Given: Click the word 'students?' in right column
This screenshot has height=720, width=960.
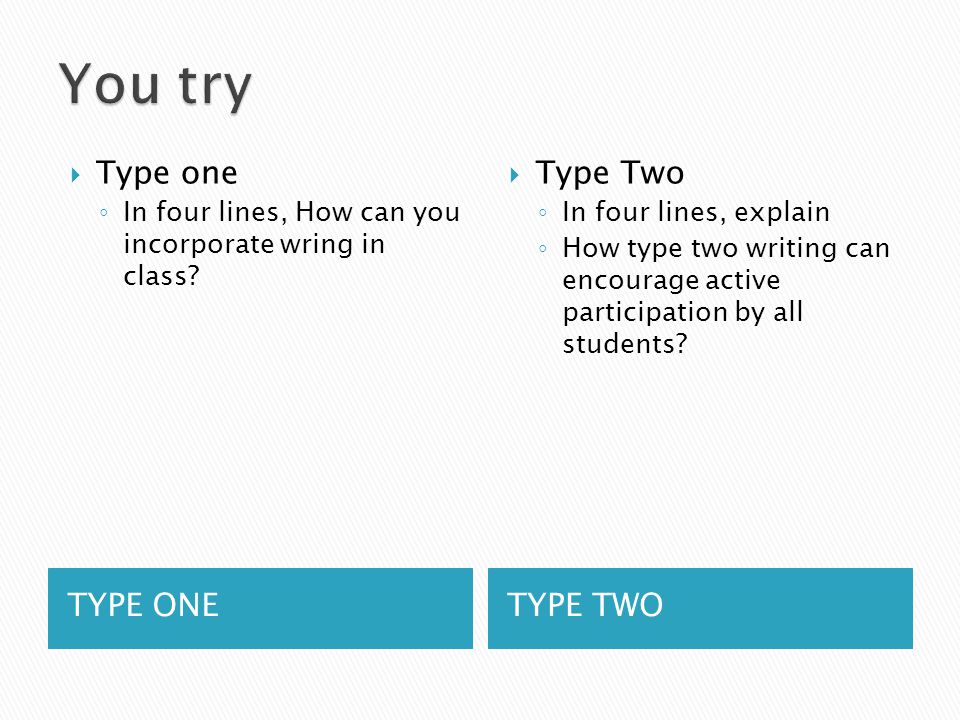Looking at the screenshot, I should point(625,344).
